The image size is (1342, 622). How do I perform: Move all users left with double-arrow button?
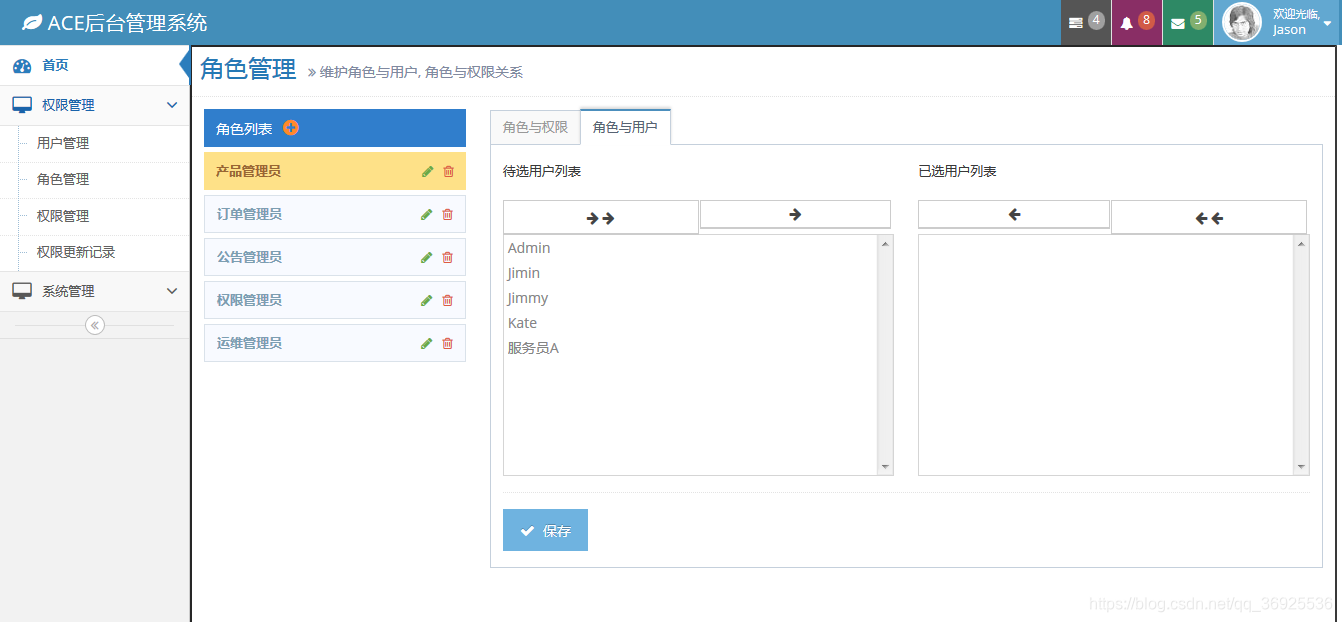(1209, 217)
